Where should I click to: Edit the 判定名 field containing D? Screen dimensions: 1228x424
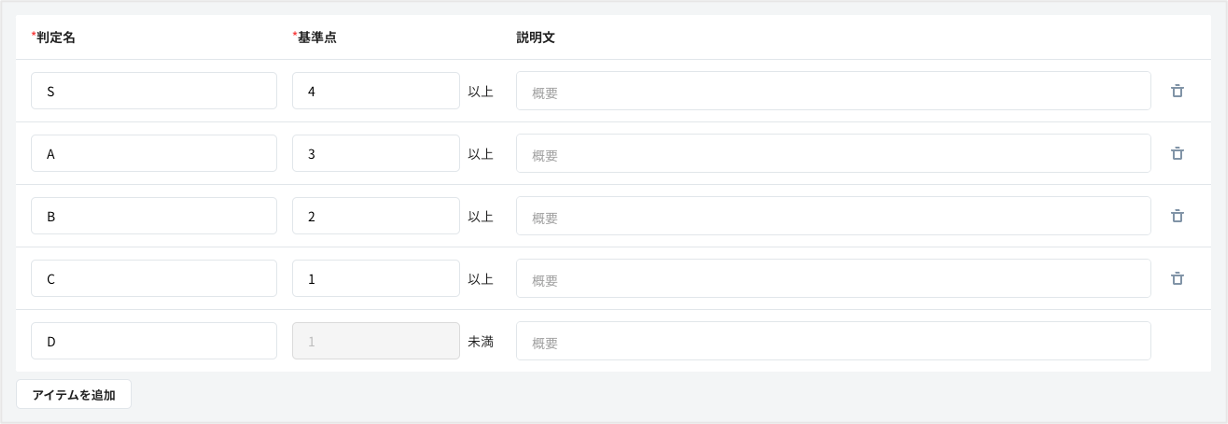click(x=154, y=341)
